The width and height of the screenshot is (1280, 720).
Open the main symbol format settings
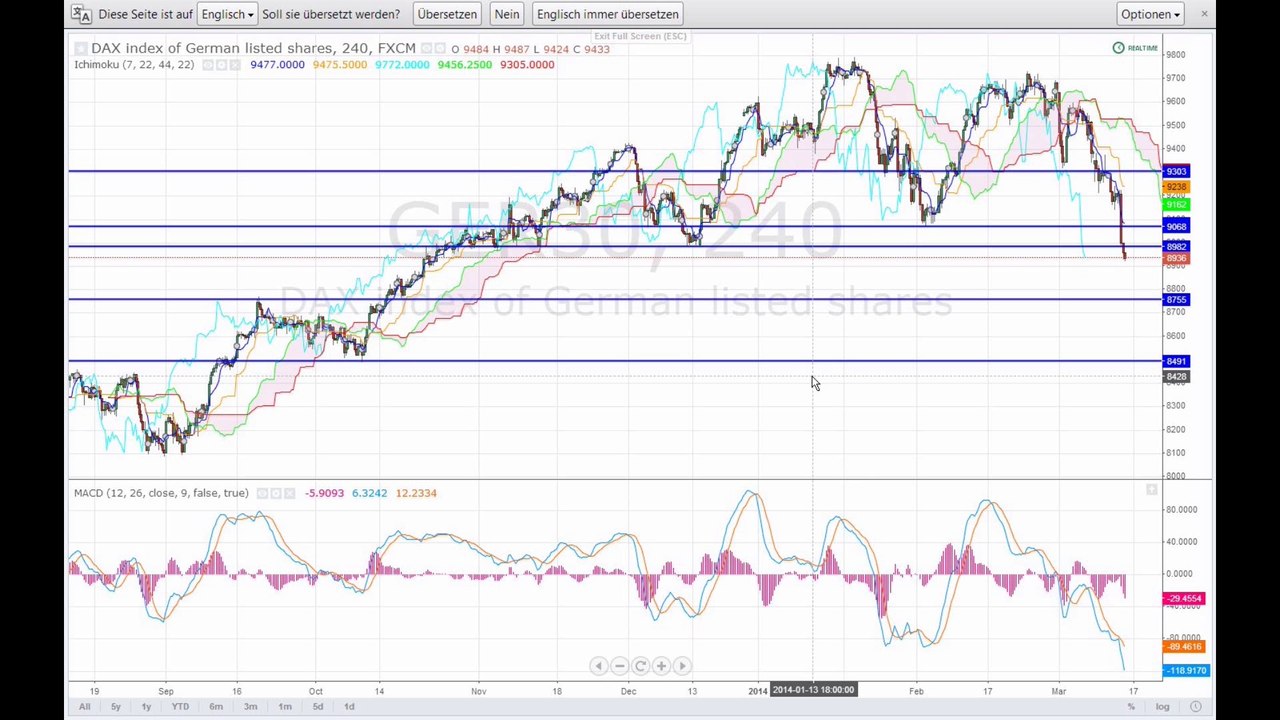point(439,48)
